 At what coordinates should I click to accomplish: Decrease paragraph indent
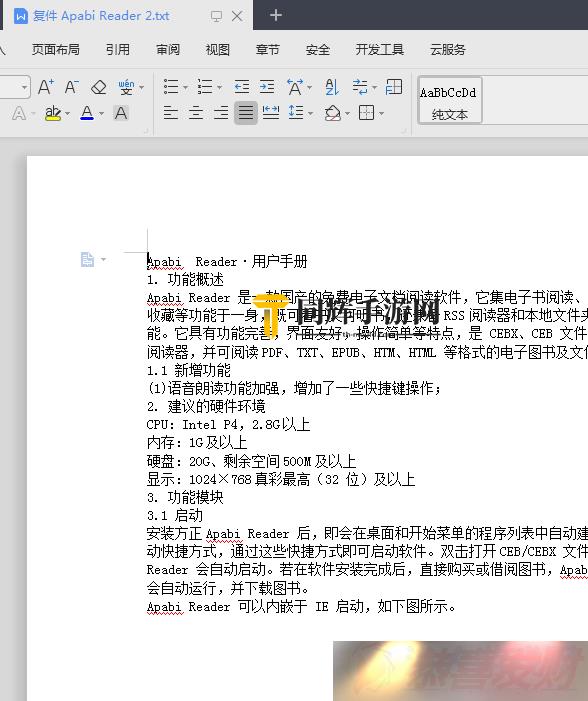point(241,86)
